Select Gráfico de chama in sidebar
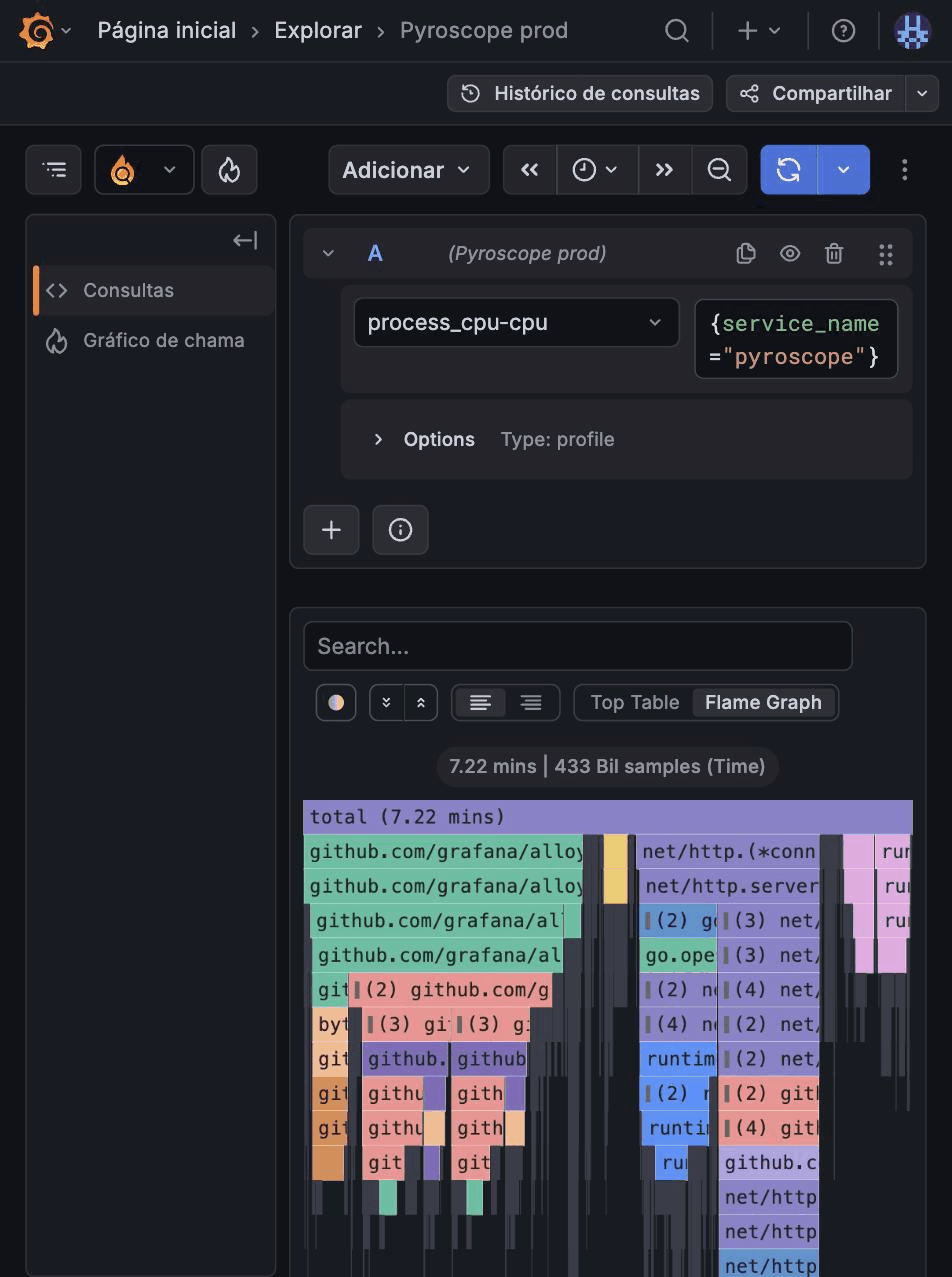The image size is (952, 1277). [x=155, y=340]
